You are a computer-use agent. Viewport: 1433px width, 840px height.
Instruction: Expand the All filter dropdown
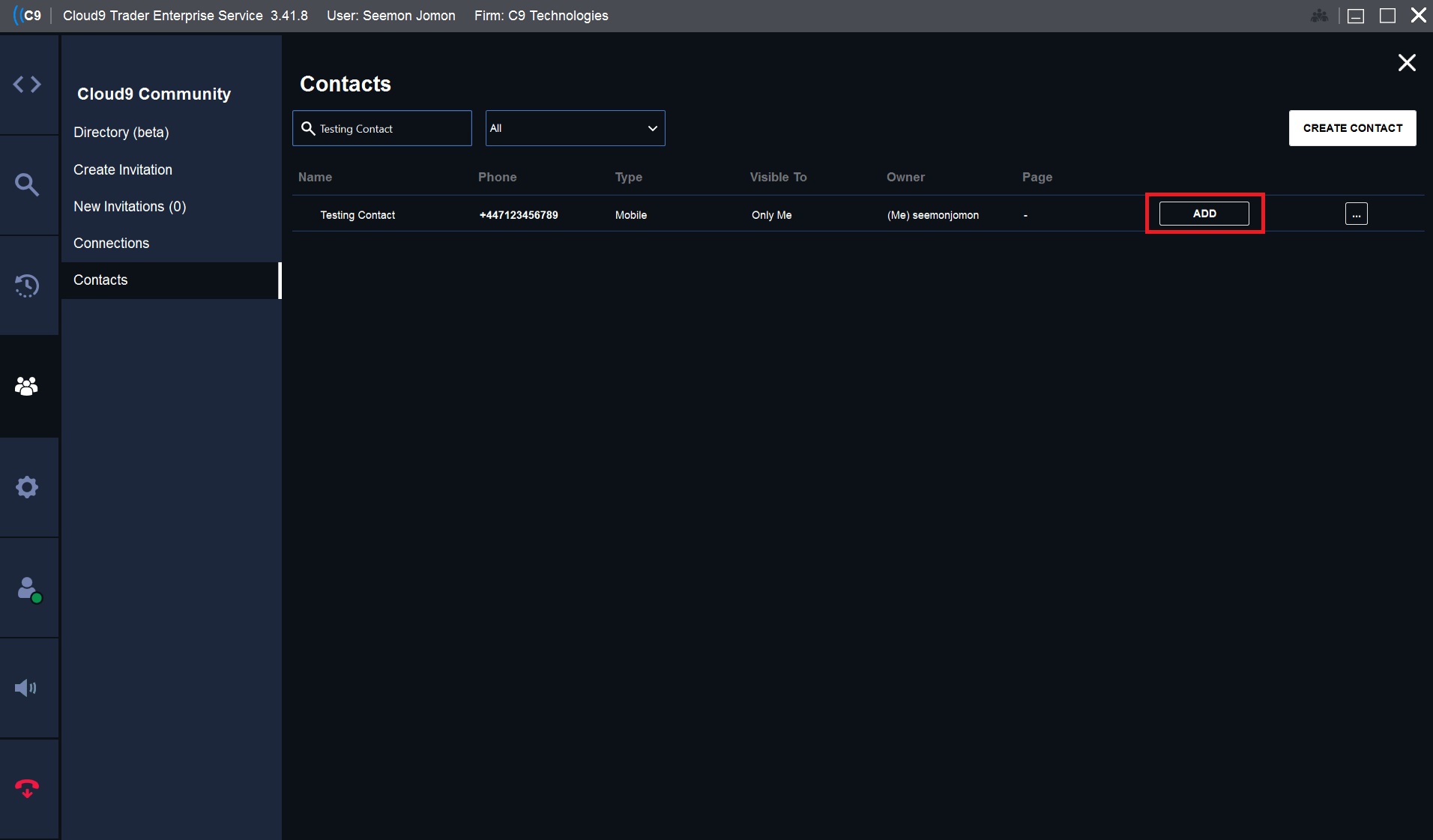(x=575, y=128)
